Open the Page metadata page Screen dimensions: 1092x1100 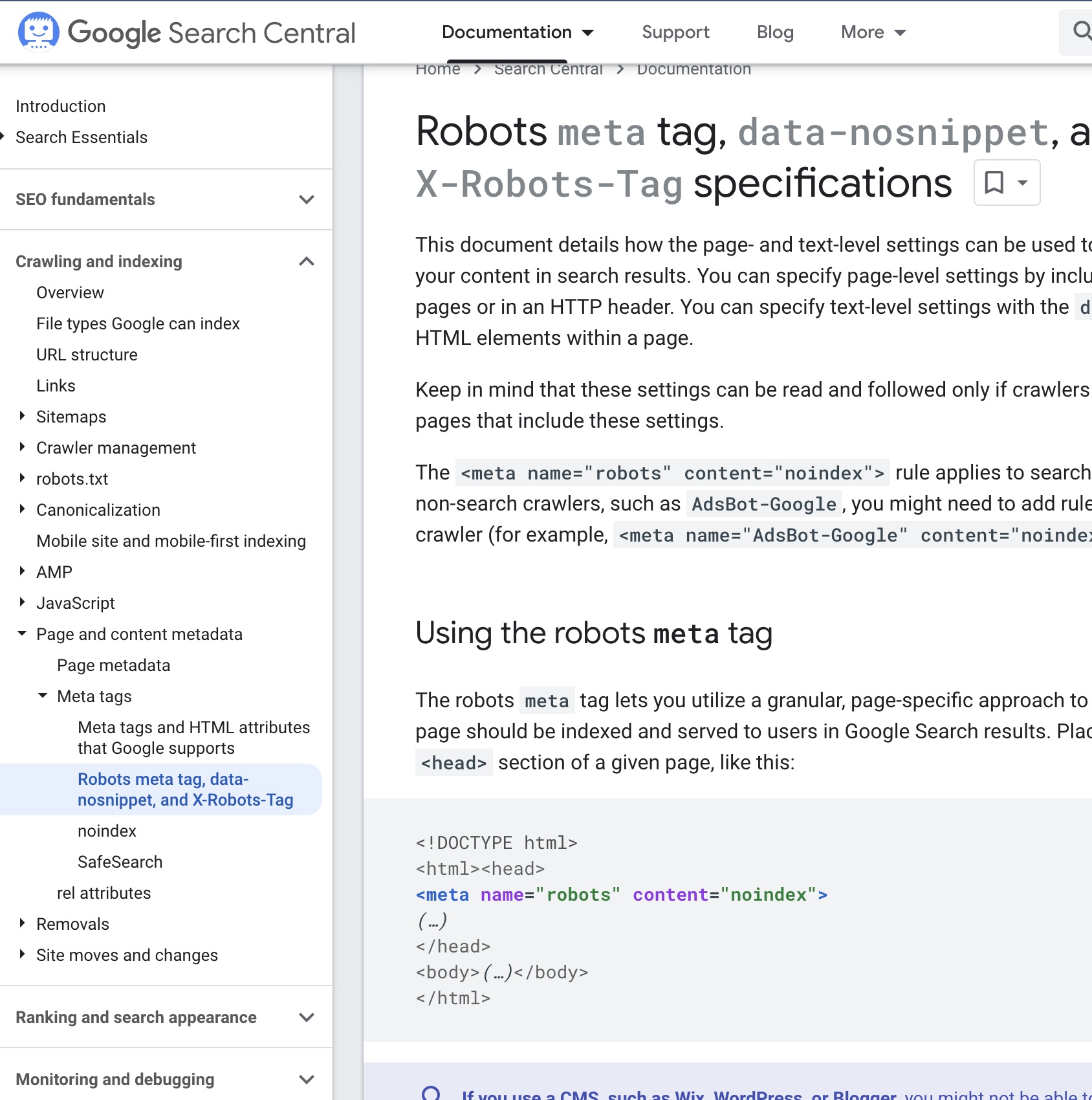(113, 665)
